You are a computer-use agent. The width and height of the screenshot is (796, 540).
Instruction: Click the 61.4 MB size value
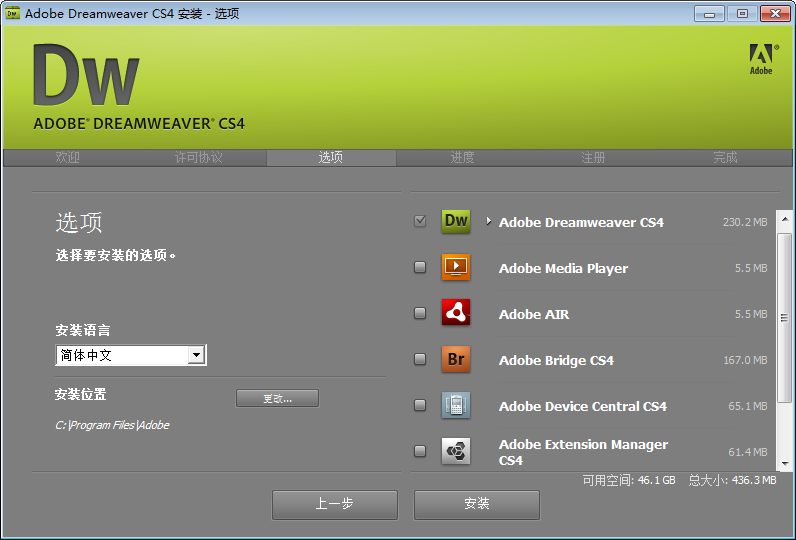pos(748,452)
